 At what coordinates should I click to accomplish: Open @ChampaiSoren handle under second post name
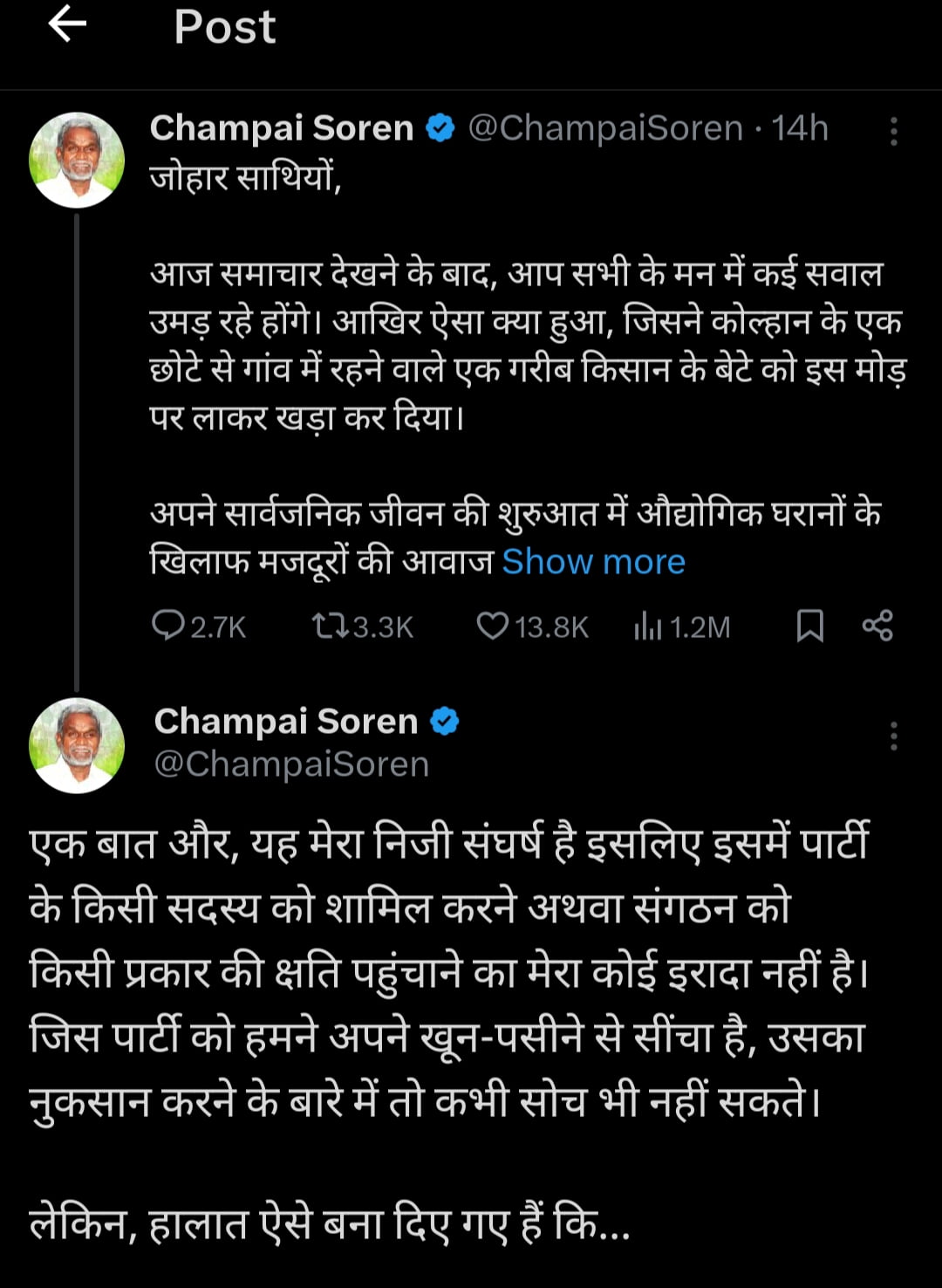291,764
